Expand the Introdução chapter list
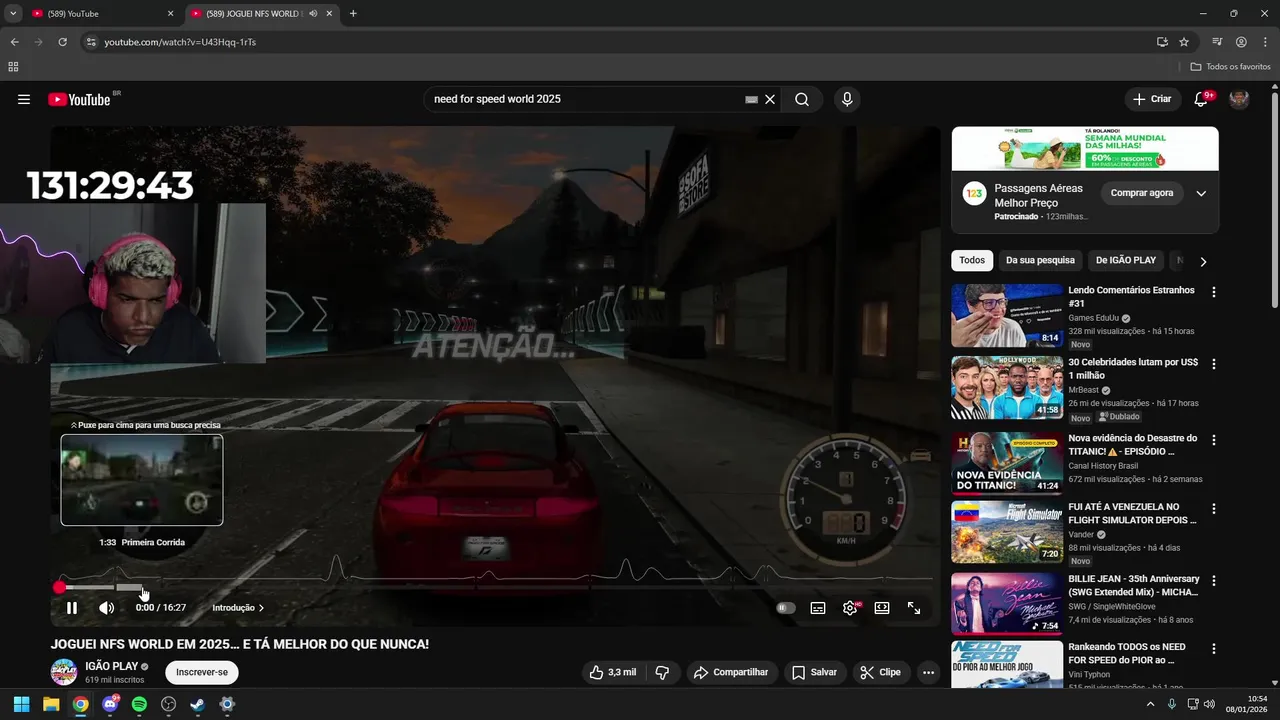Screen dimensions: 1280x720 [x=238, y=608]
